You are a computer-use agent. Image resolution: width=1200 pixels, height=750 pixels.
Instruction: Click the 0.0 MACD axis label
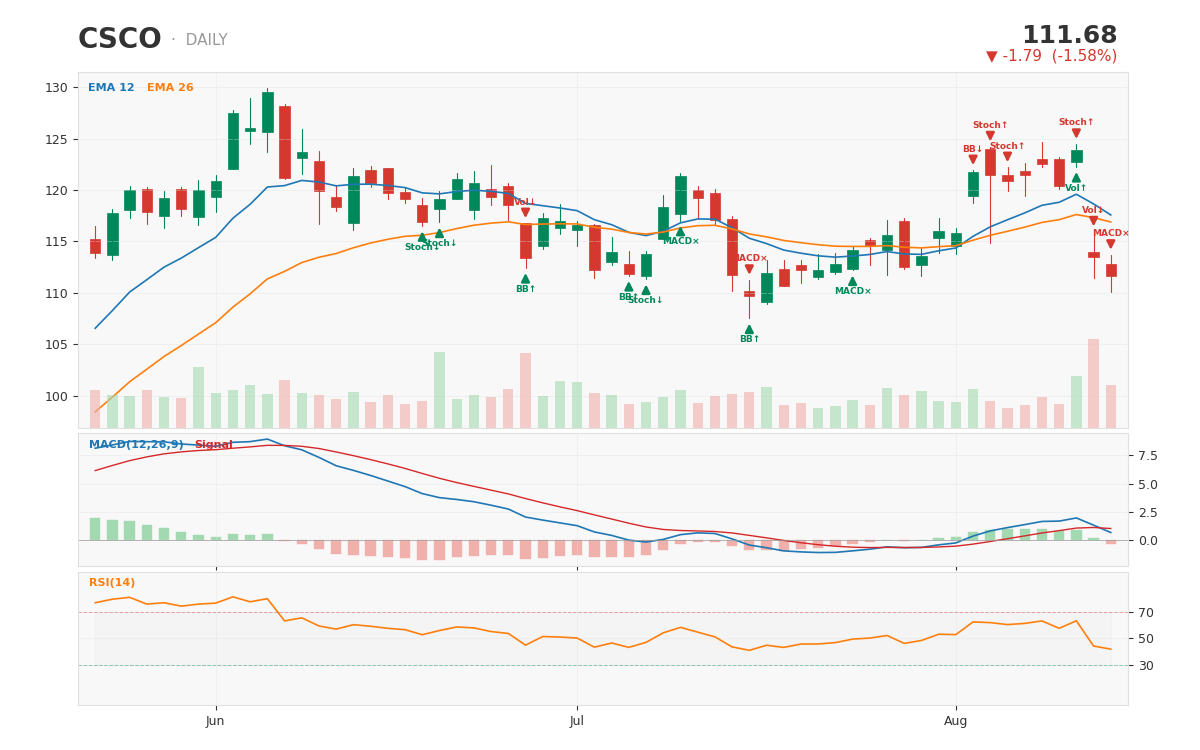click(1147, 541)
